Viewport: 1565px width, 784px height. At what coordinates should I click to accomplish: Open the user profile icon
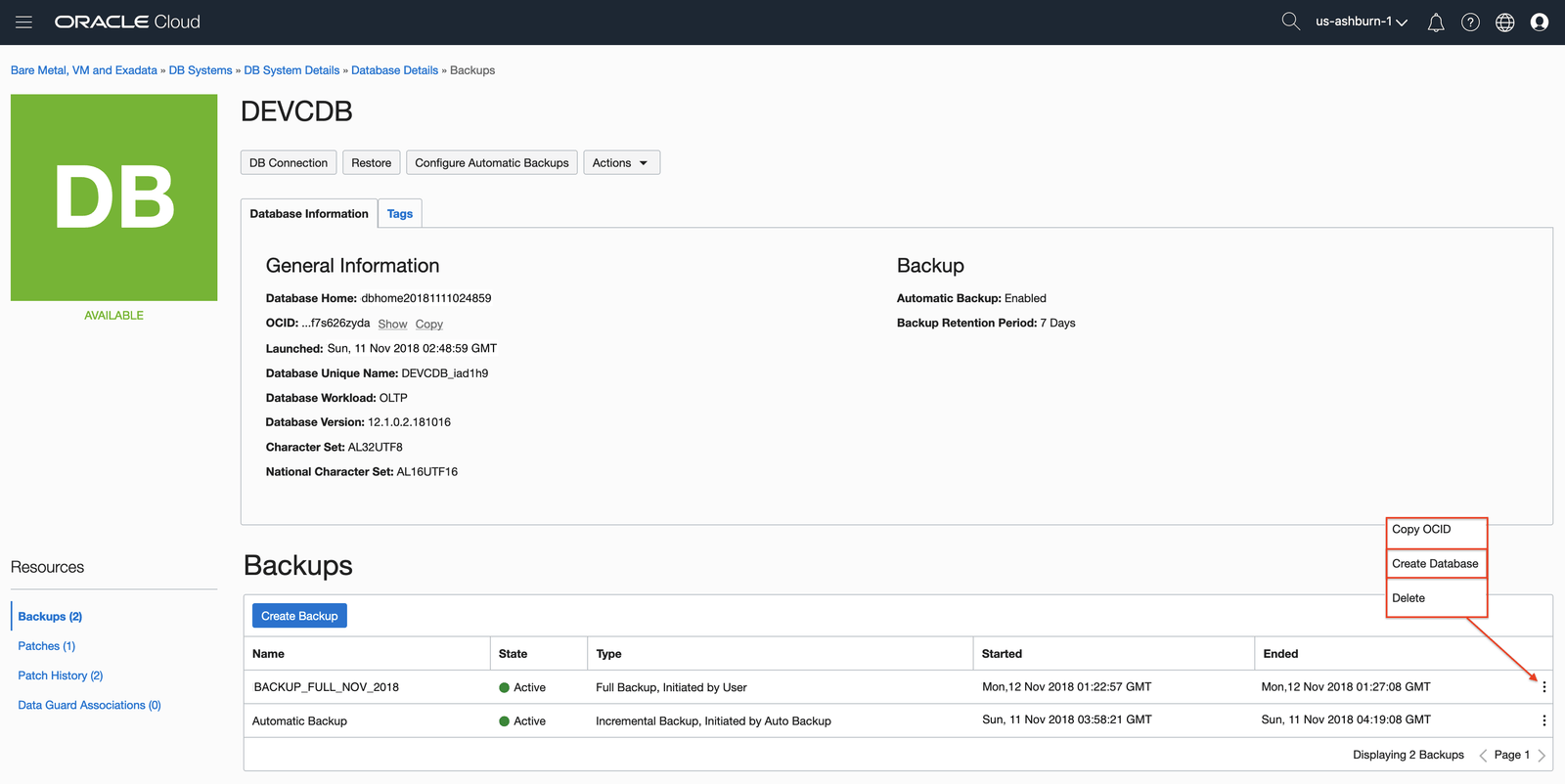click(1539, 22)
